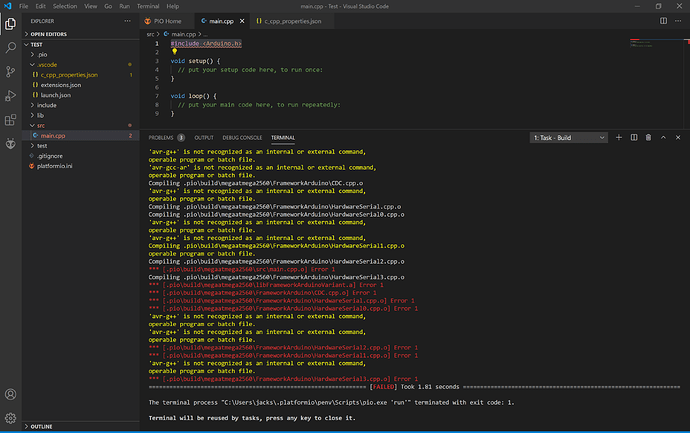This screenshot has width=690, height=433.
Task: Collapse the .vscode folder
Action: click(81, 65)
